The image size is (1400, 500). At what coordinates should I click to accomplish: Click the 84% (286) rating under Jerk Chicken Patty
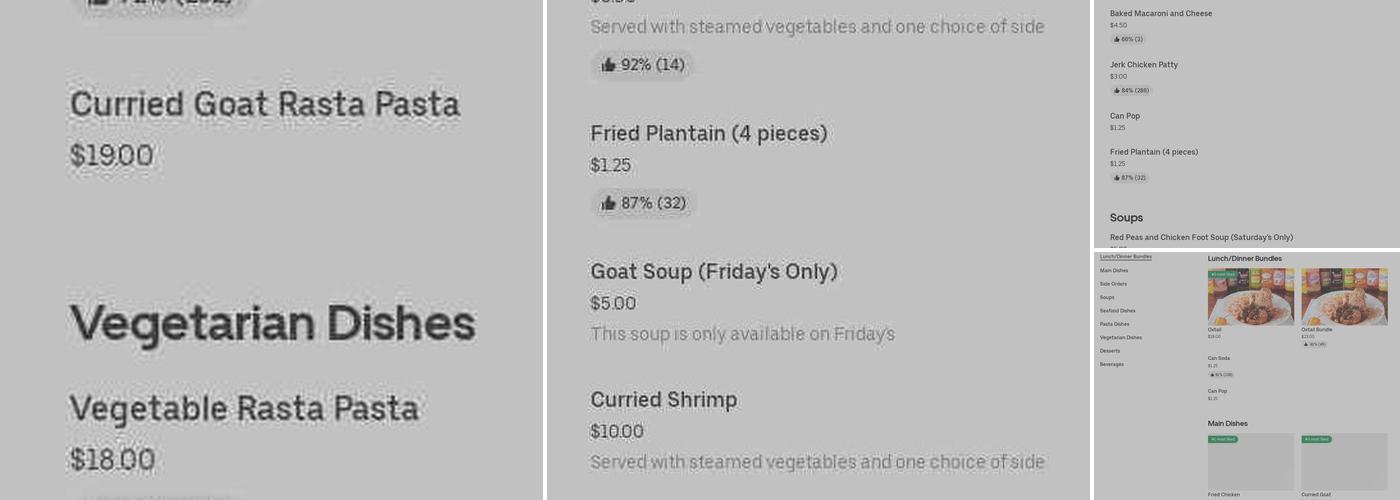click(x=1131, y=90)
